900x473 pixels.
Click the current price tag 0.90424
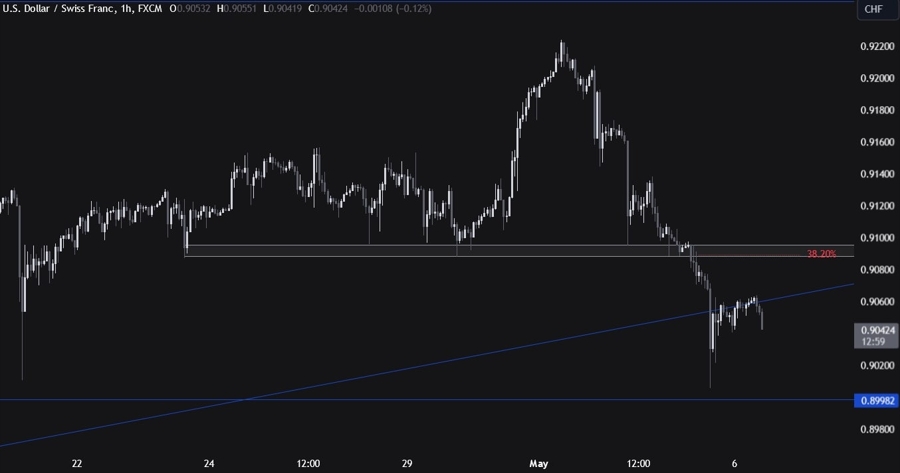[x=876, y=329]
